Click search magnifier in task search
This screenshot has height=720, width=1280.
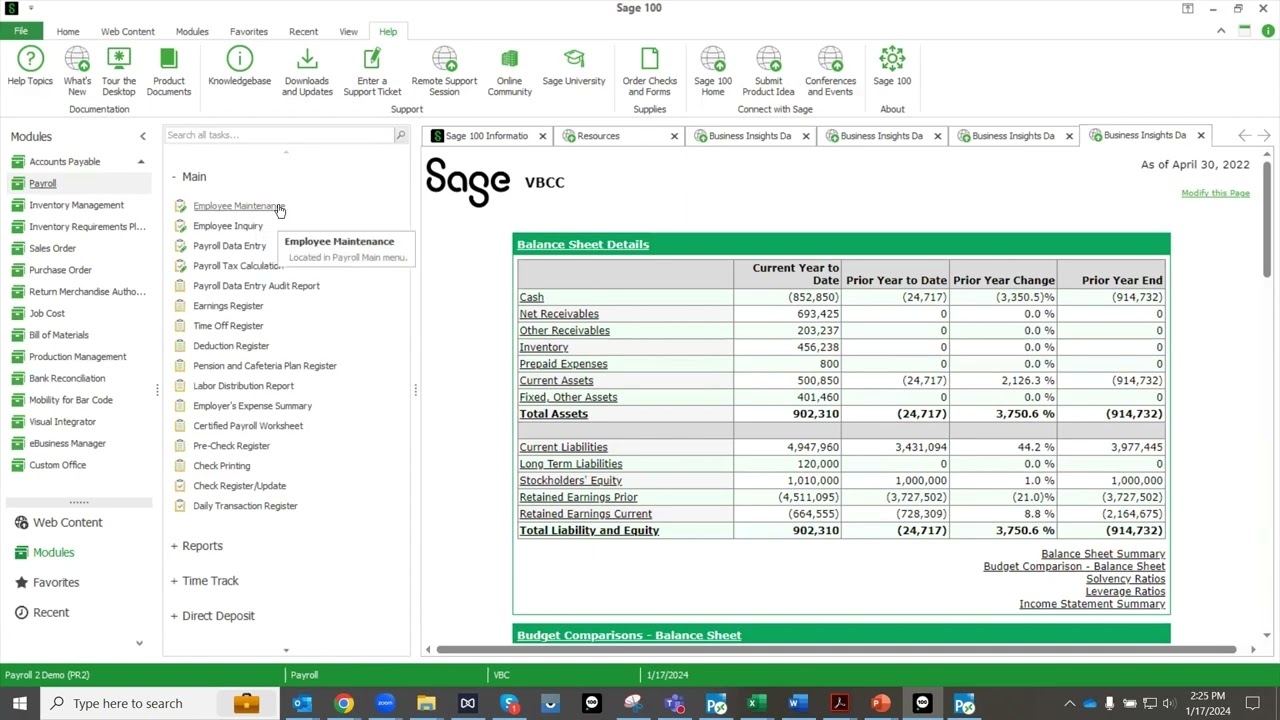coord(400,135)
